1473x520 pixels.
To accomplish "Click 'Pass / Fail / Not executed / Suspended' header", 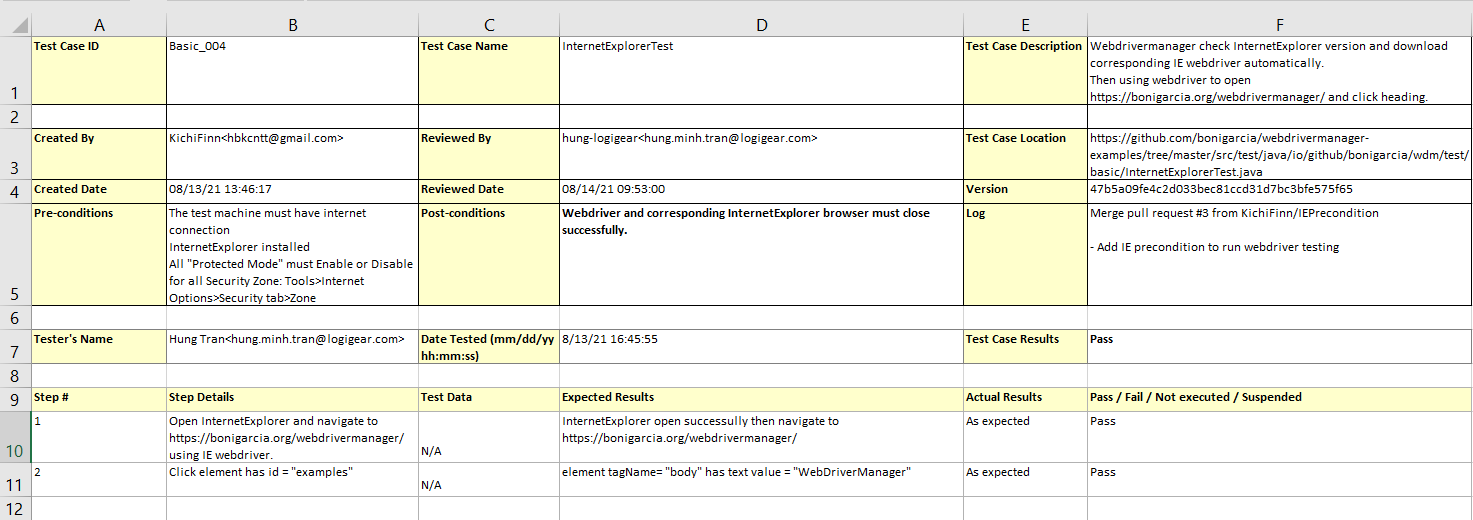I will tap(1279, 400).
